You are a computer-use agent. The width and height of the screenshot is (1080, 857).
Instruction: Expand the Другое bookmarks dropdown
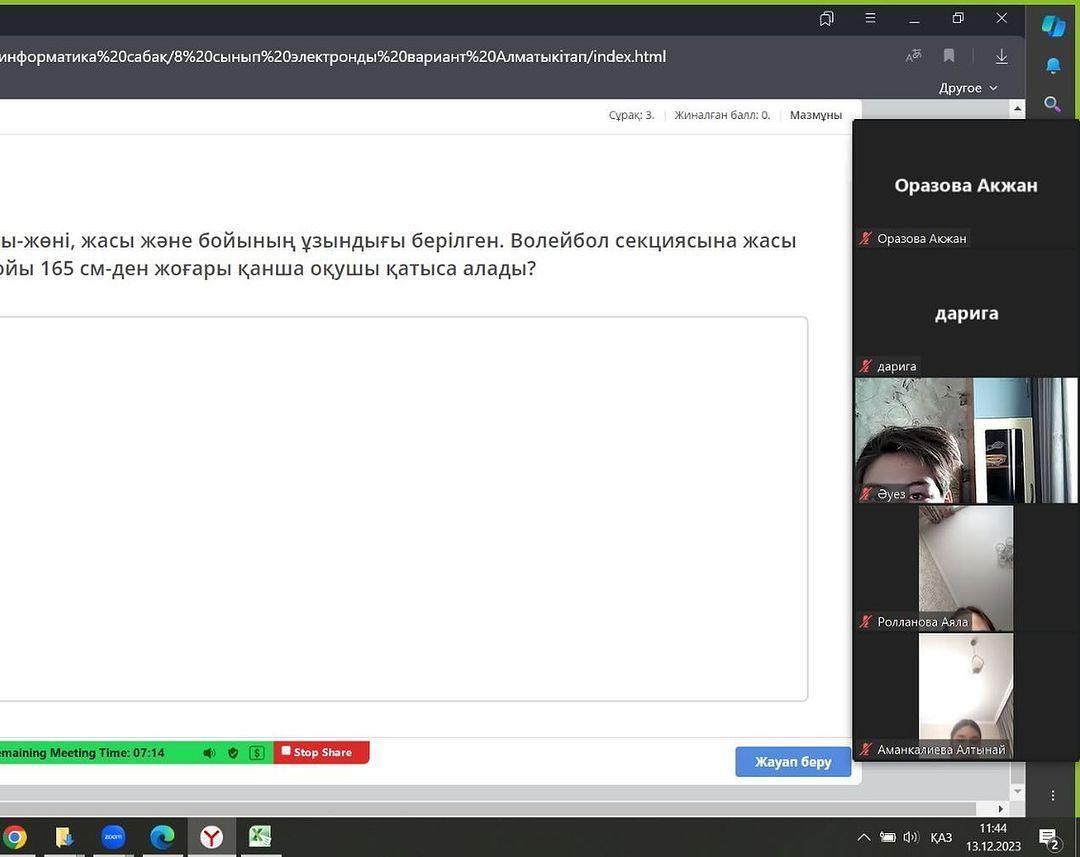[968, 88]
